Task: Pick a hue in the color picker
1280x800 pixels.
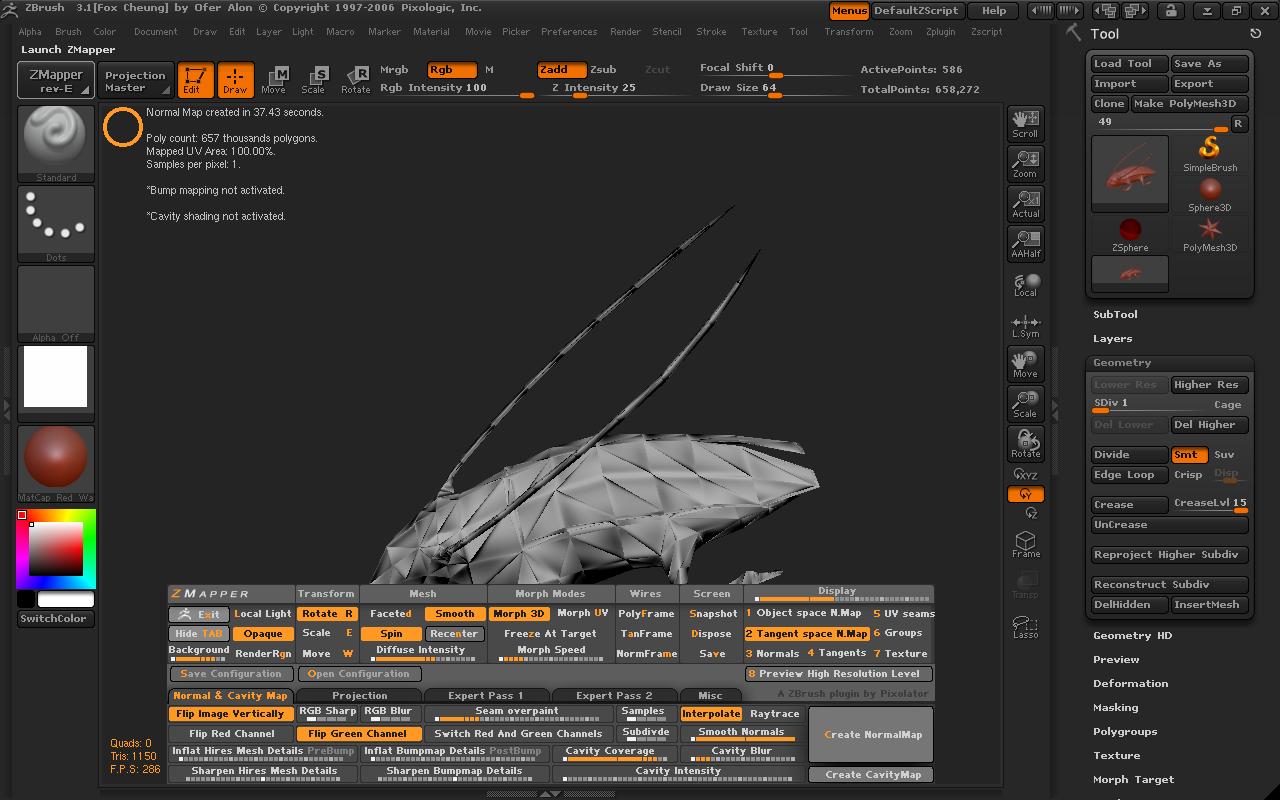Action: coord(56,548)
